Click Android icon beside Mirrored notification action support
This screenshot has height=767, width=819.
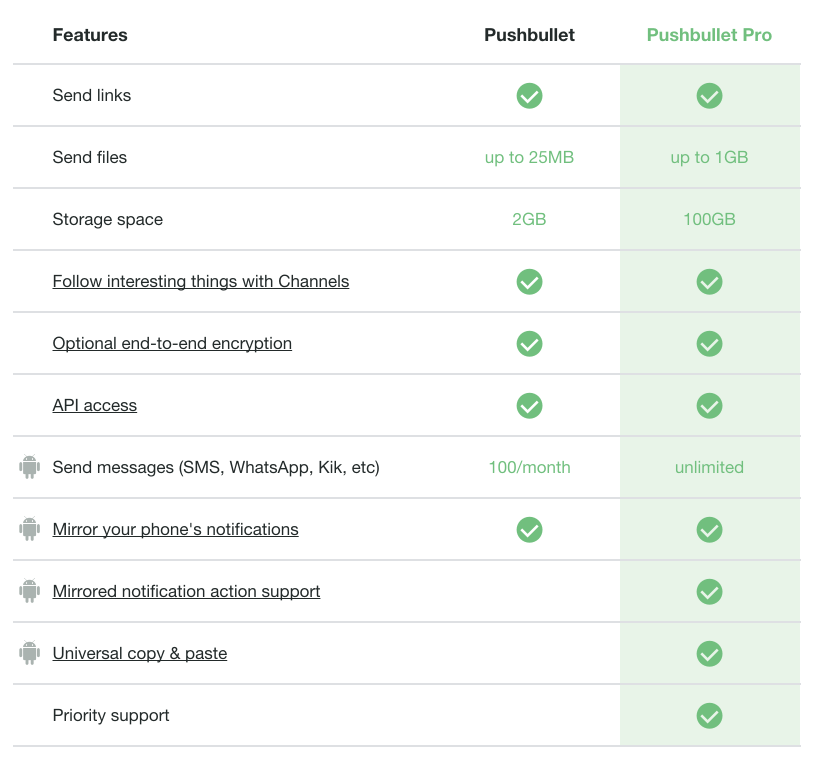coord(29,591)
